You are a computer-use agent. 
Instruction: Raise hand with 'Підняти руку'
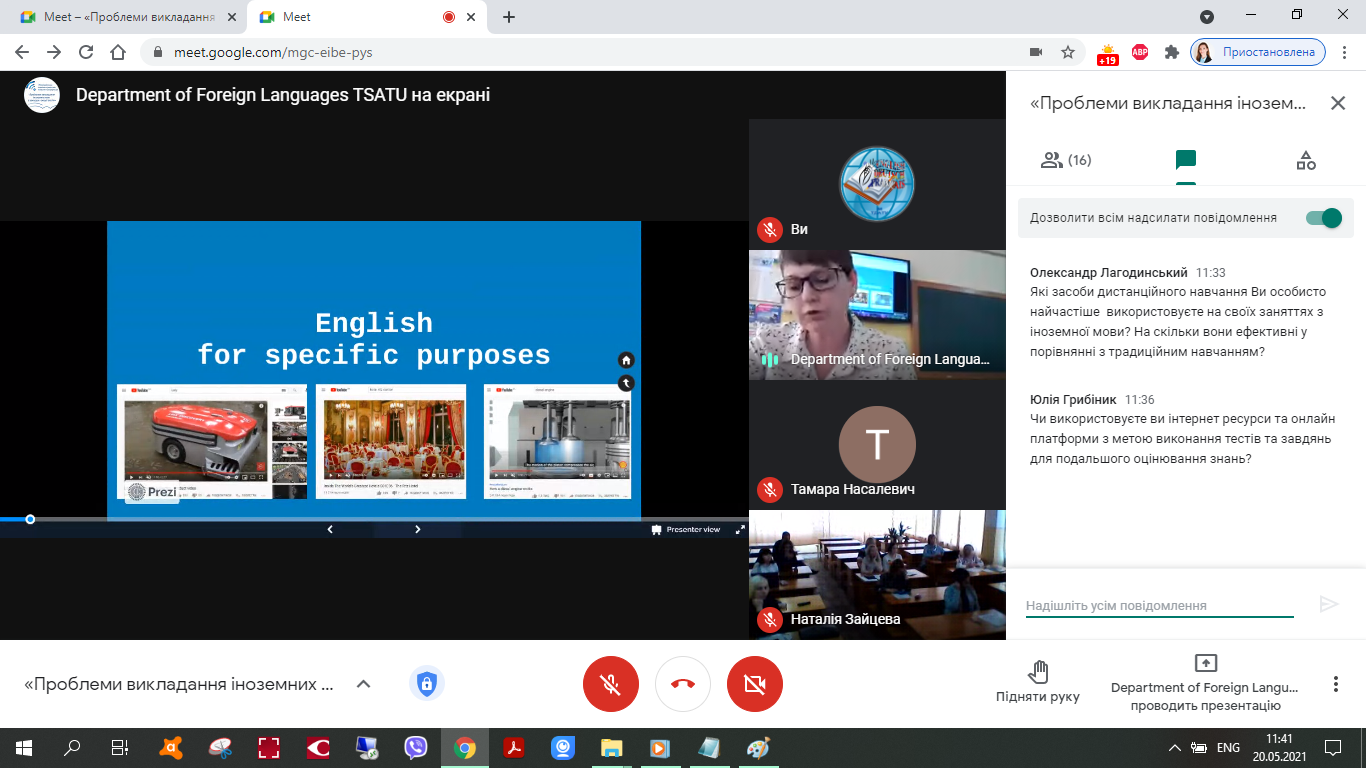(1038, 682)
